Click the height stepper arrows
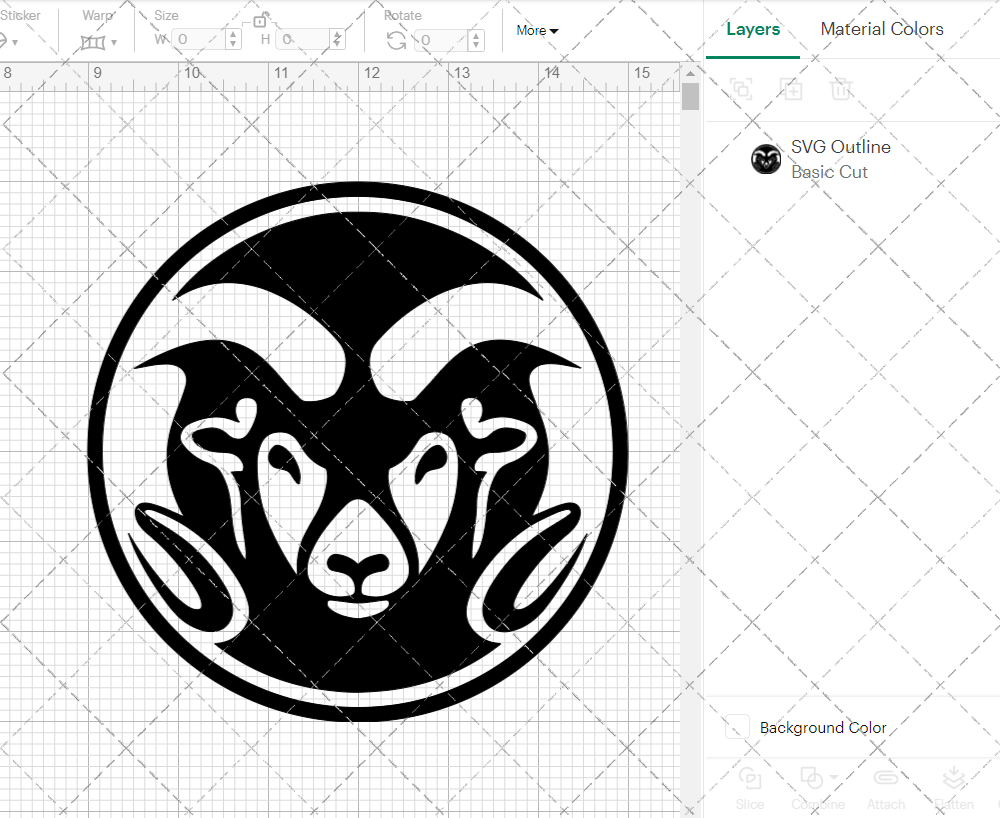 tap(337, 40)
